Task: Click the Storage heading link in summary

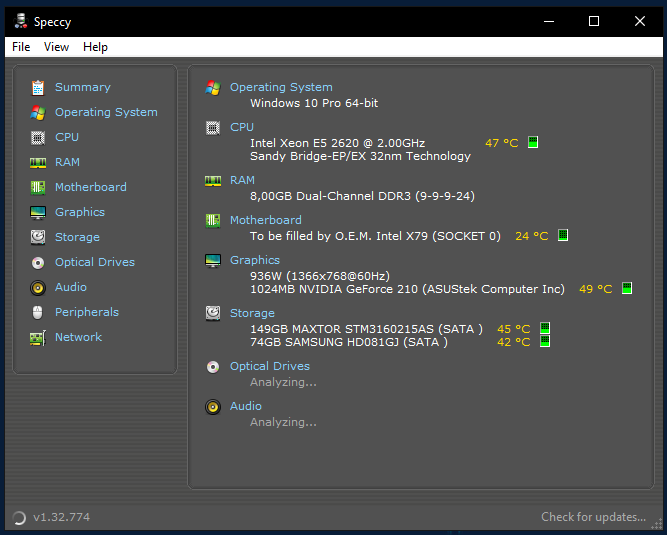Action: 252,313
